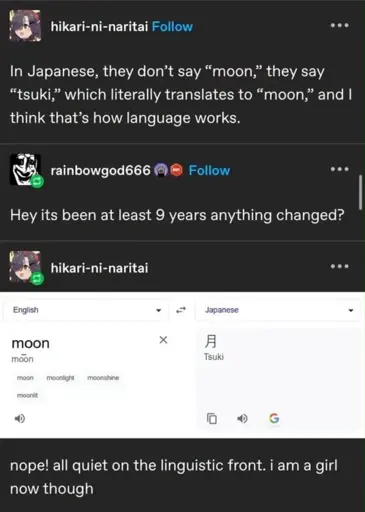Click the Google search icon under translation
Viewport: 365px width, 512px height.
274,418
